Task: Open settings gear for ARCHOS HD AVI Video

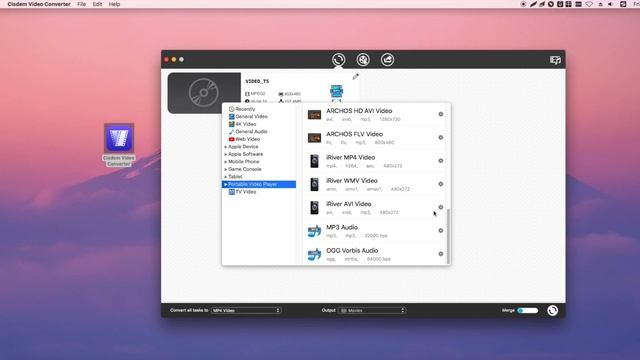Action: click(440, 114)
